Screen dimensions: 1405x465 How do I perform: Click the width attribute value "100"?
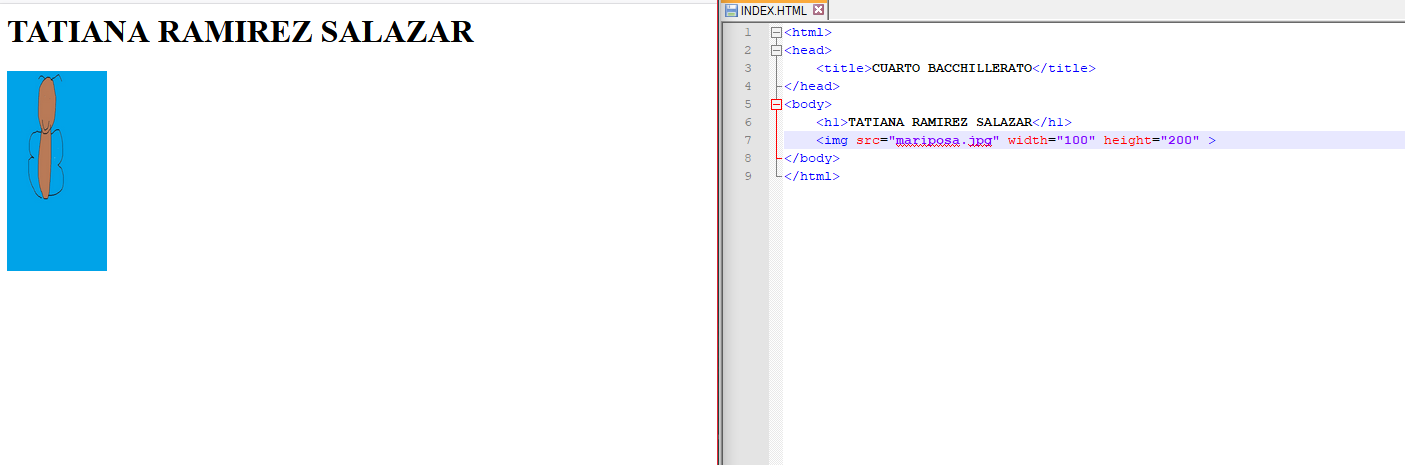[1079, 140]
